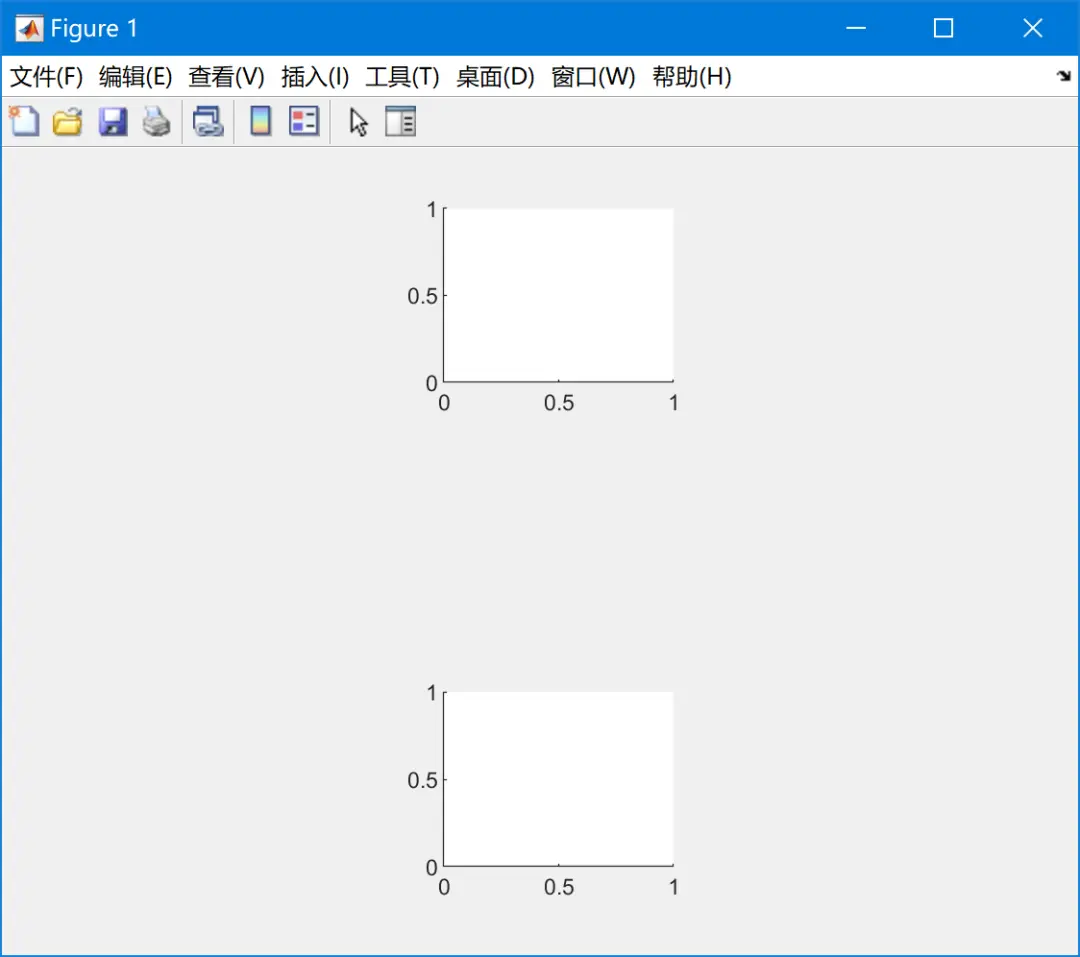This screenshot has height=957, width=1080.
Task: Click the Link Plot icon
Action: click(x=208, y=122)
